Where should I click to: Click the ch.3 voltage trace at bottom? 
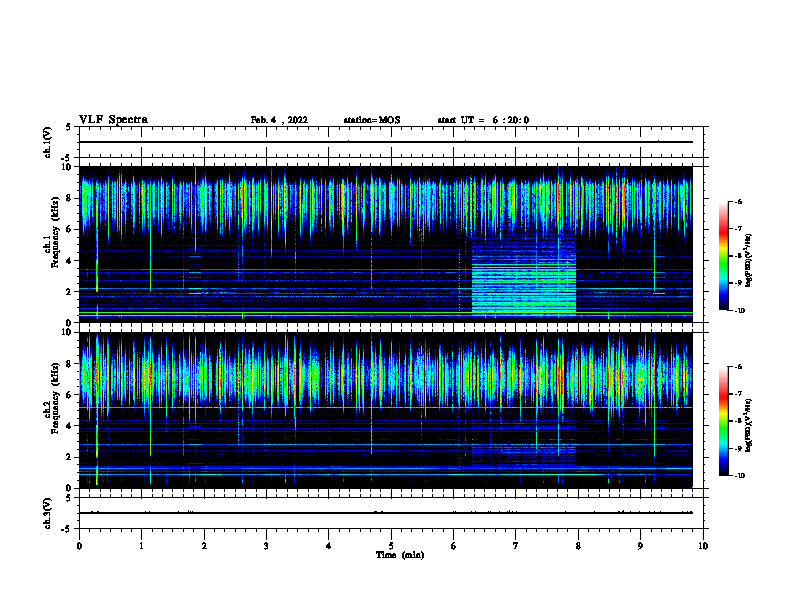[x=386, y=513]
